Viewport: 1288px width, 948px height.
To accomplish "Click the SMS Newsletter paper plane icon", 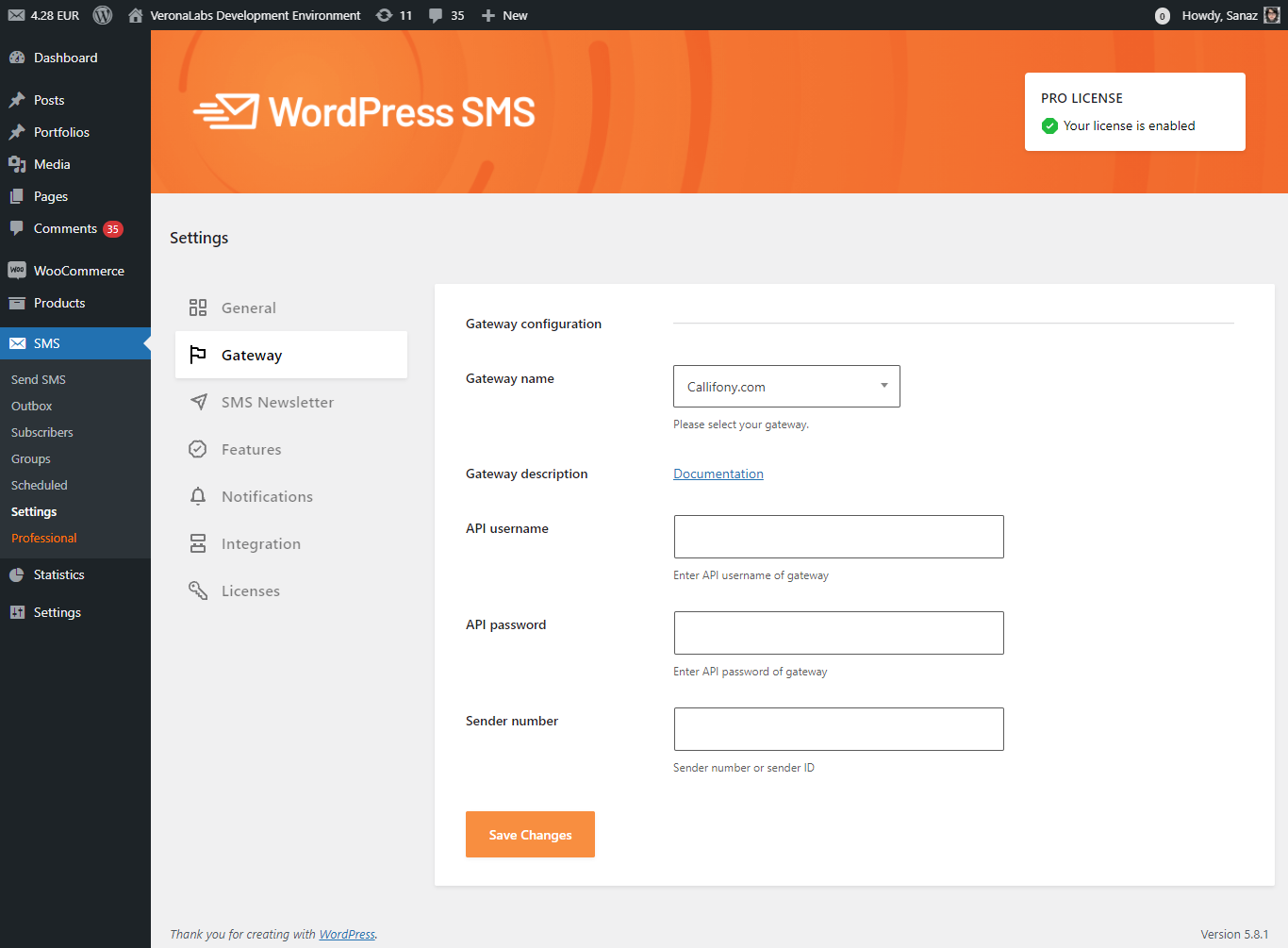I will click(x=198, y=402).
